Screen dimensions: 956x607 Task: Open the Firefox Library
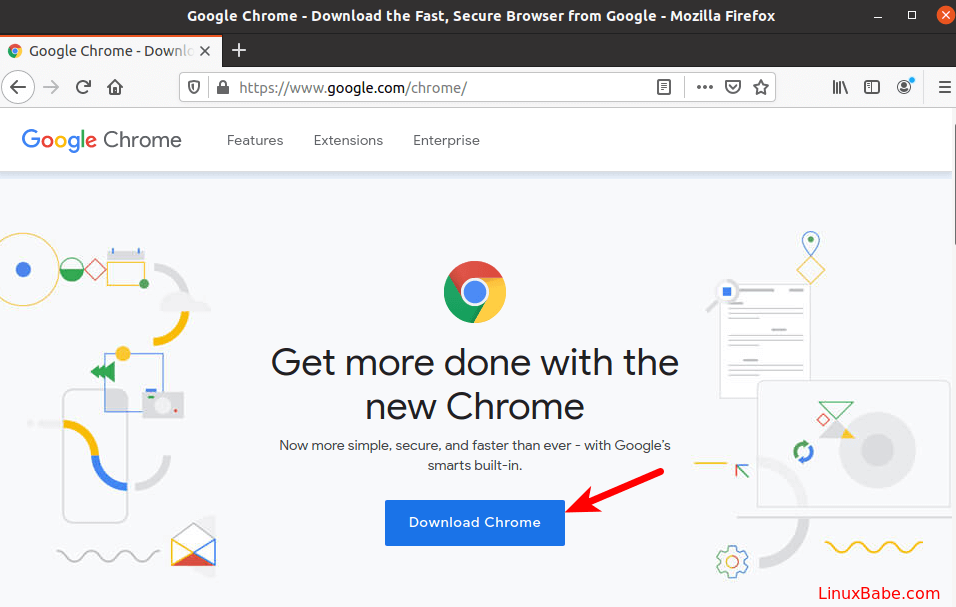pos(840,87)
